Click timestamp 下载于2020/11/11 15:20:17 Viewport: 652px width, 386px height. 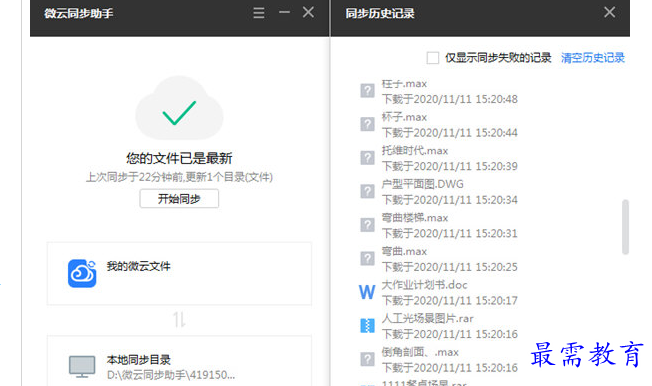coord(450,301)
